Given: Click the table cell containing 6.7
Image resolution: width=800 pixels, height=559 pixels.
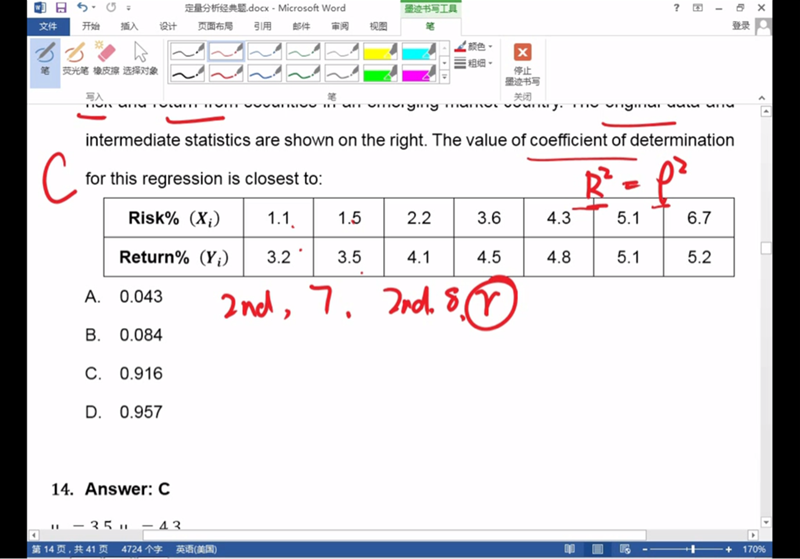Looking at the screenshot, I should click(x=699, y=218).
